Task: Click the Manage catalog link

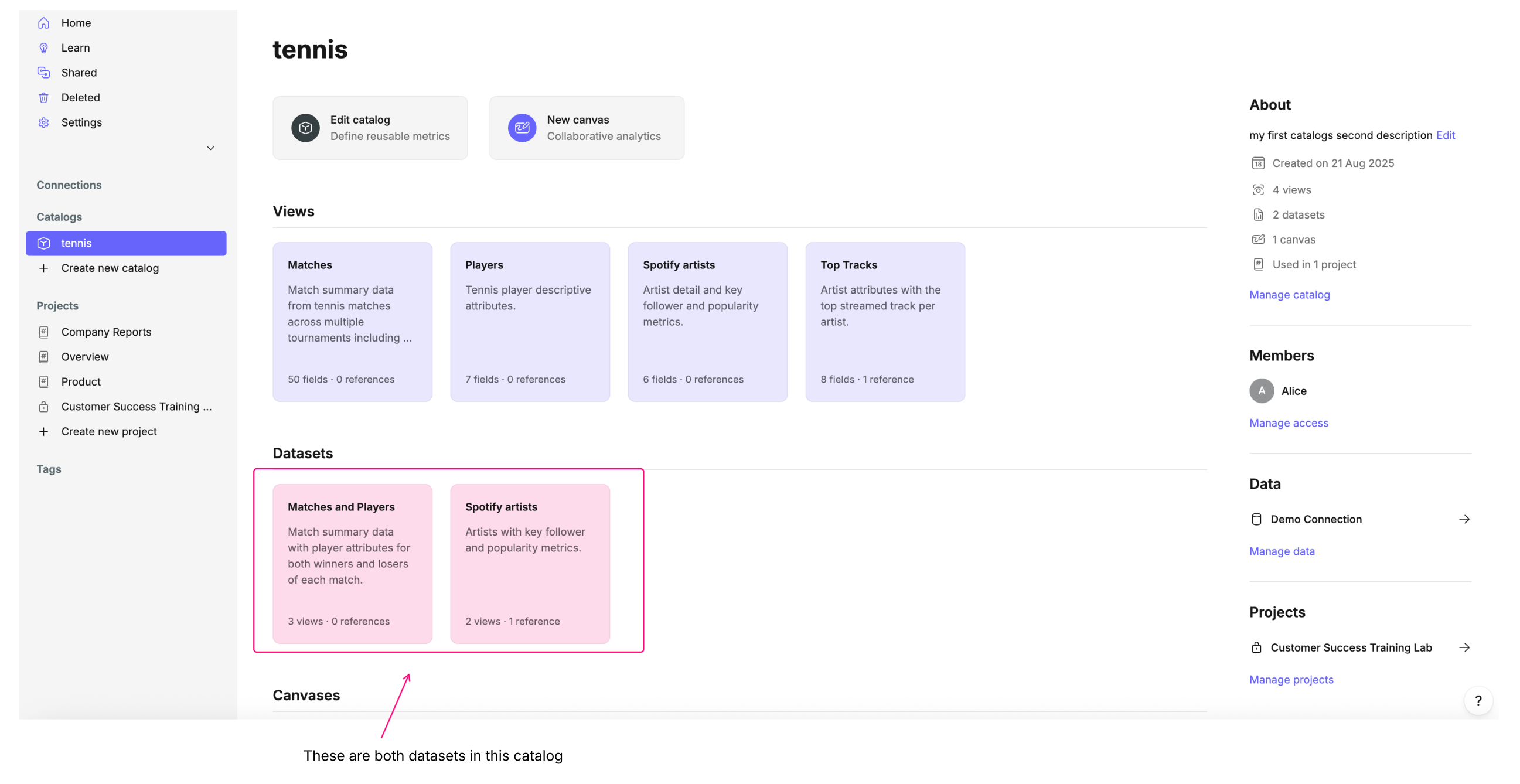Action: (x=1289, y=294)
